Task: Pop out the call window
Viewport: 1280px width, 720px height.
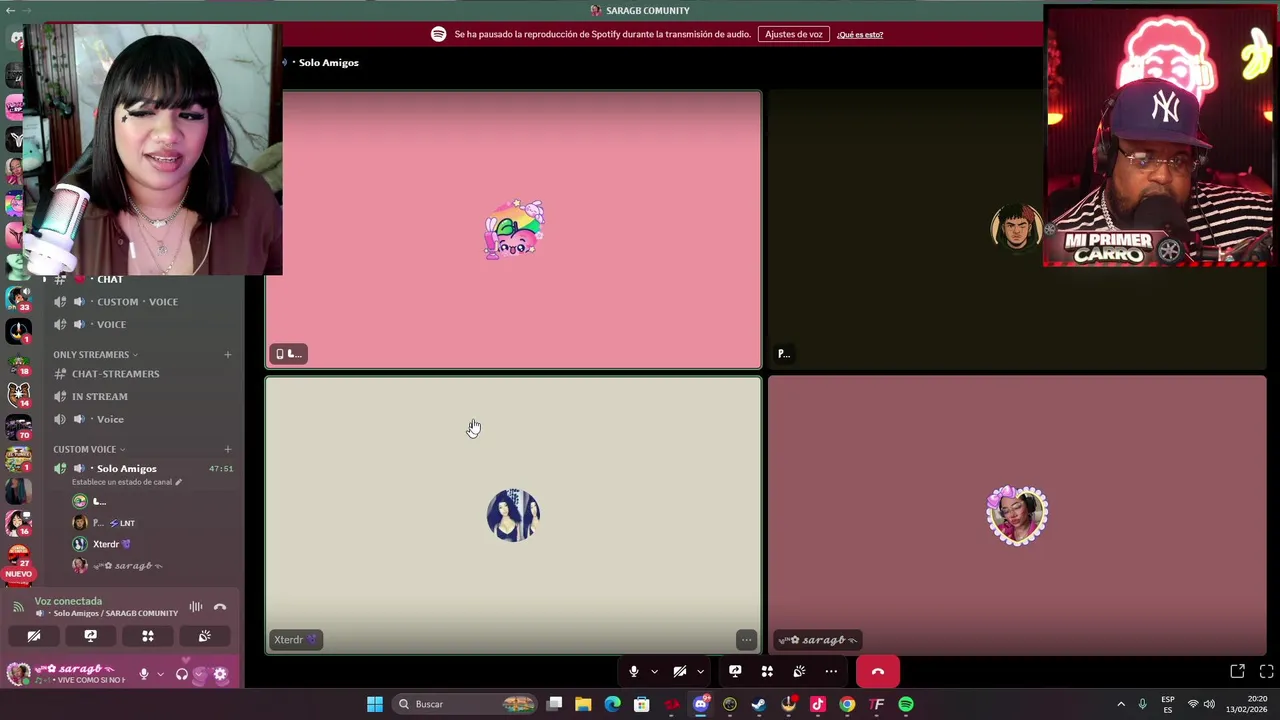Action: (1237, 671)
